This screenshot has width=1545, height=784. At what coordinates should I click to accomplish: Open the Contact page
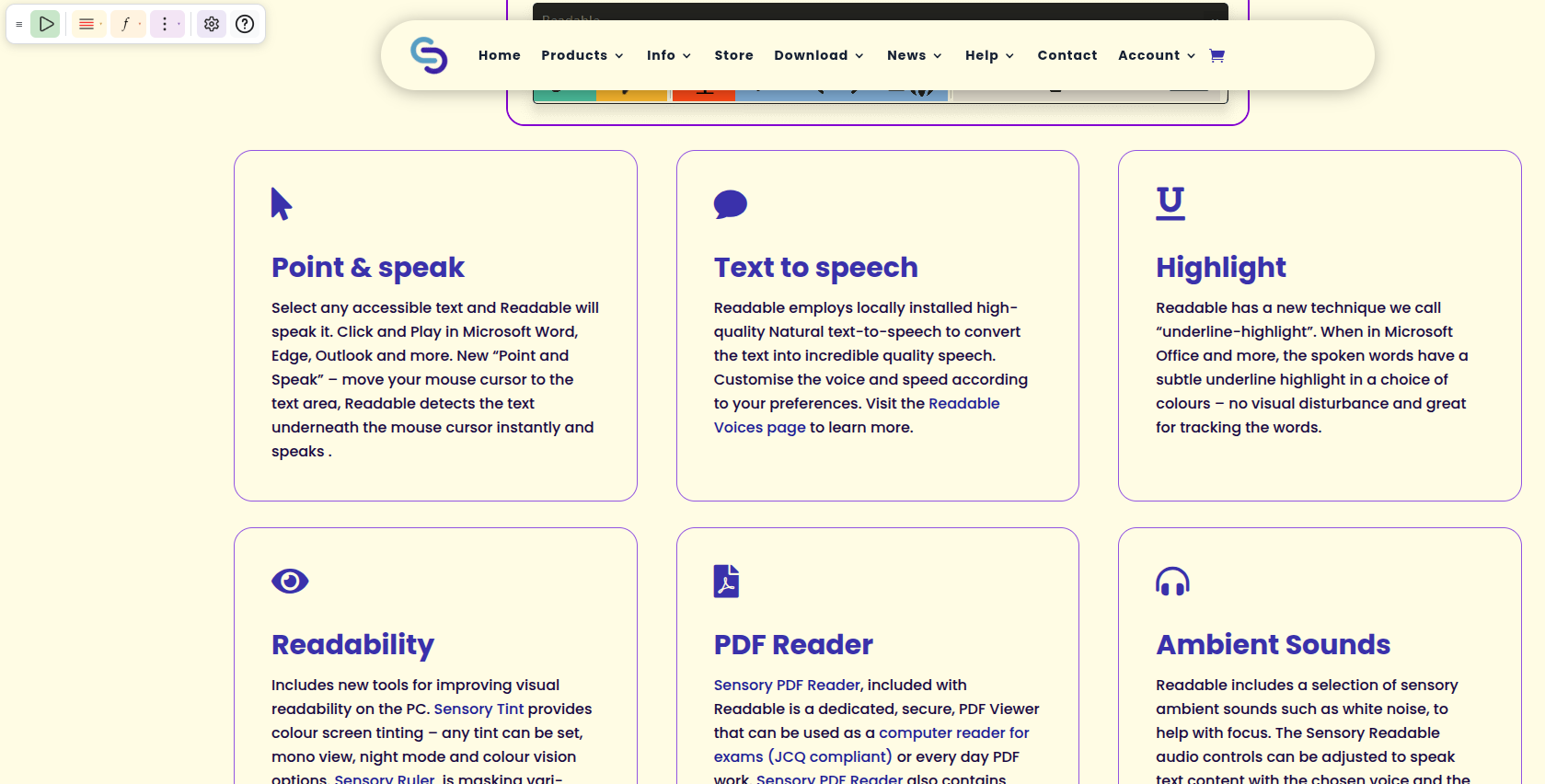pyautogui.click(x=1067, y=55)
